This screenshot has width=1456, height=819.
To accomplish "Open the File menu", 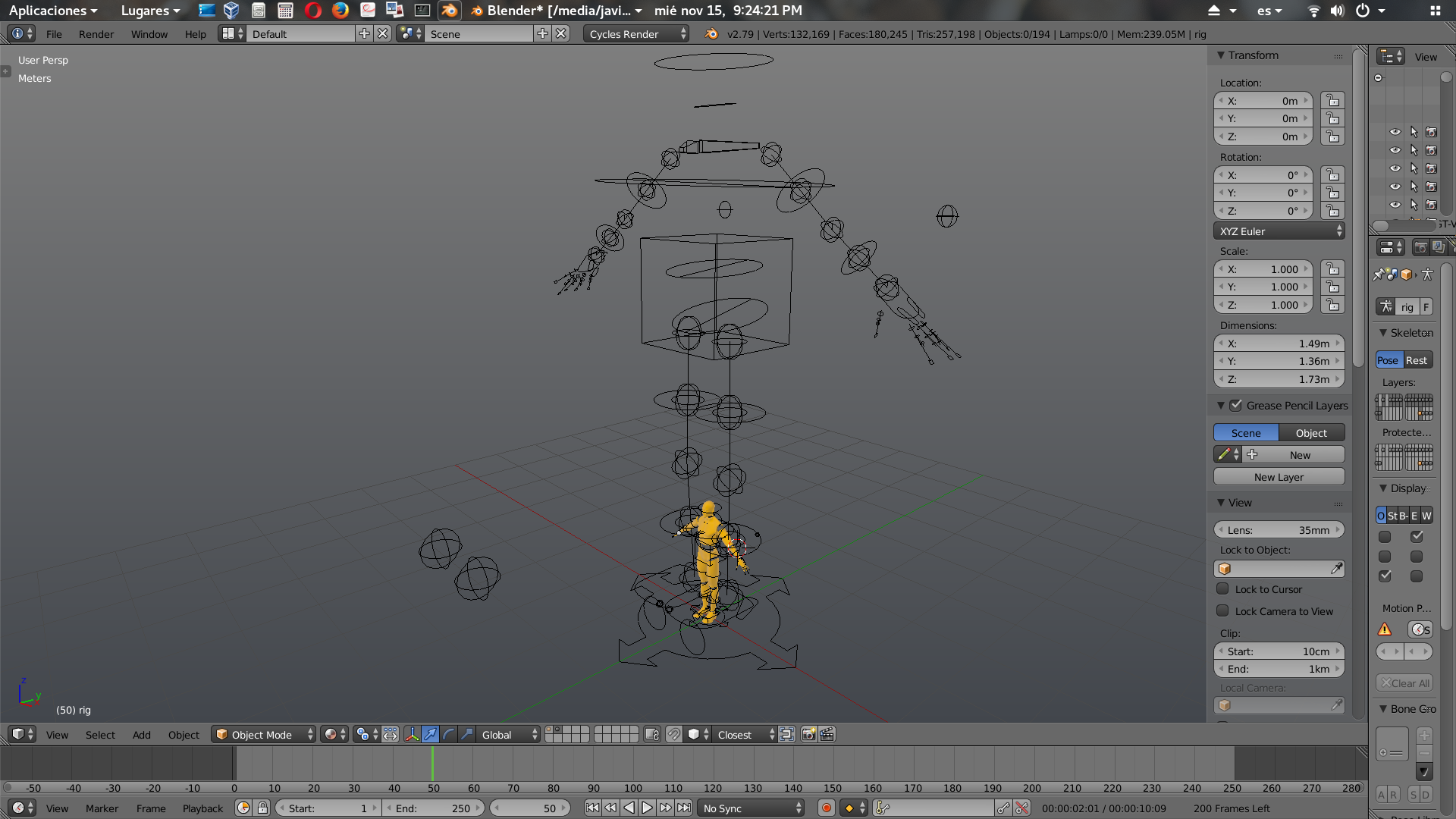I will coord(54,34).
